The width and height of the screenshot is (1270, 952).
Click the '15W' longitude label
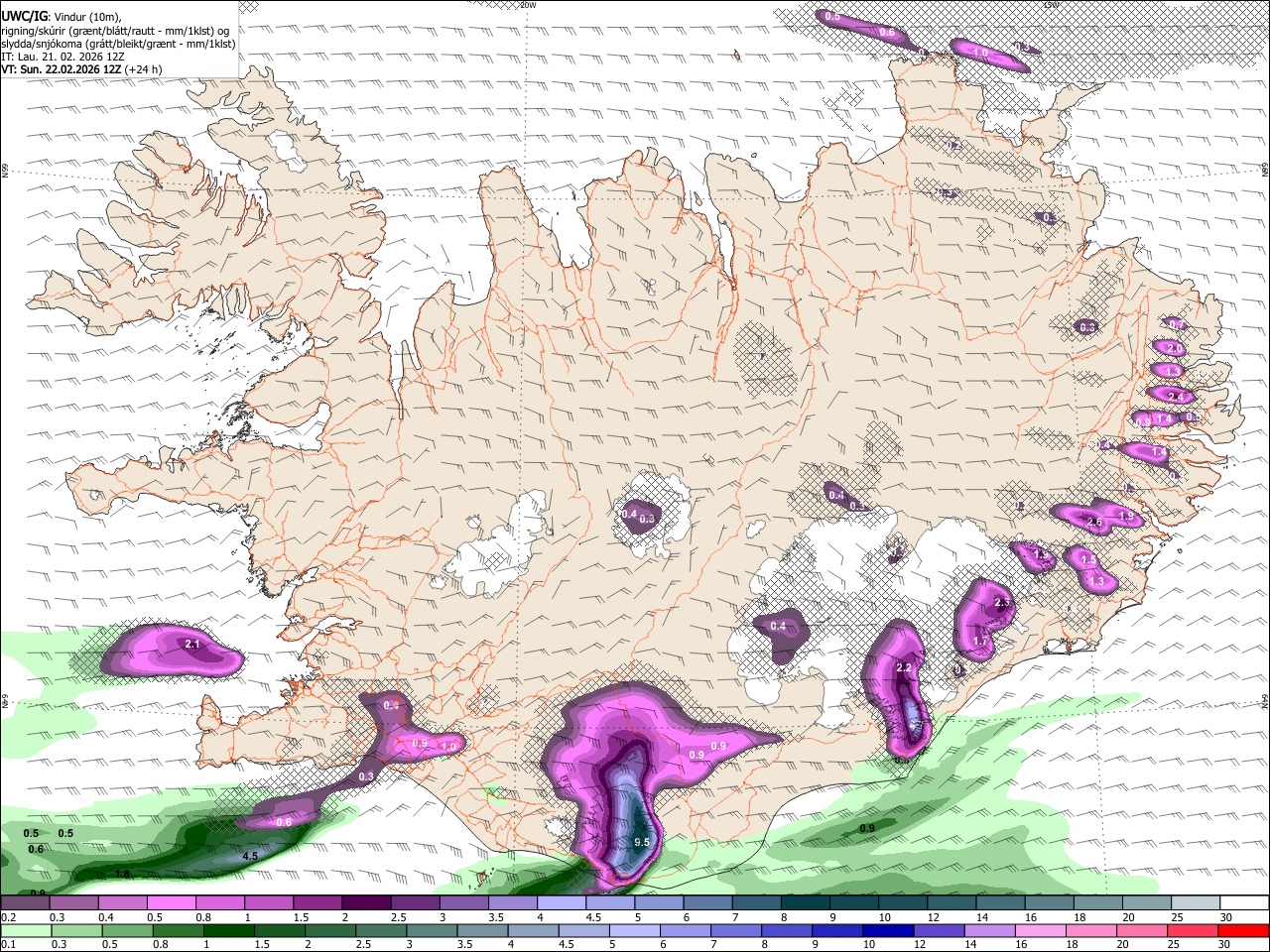coord(1051,5)
